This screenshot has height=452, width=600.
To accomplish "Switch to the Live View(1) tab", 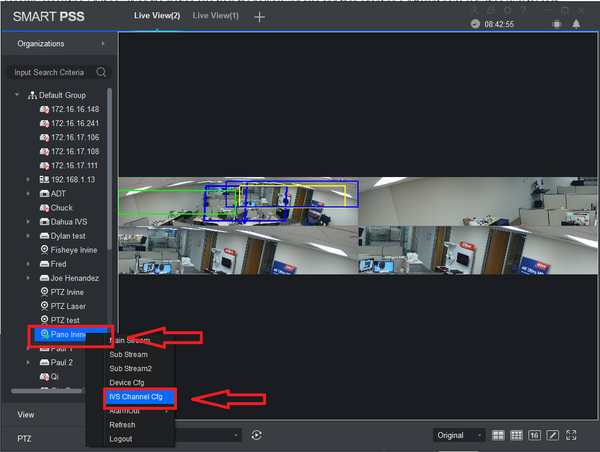I will tap(215, 16).
